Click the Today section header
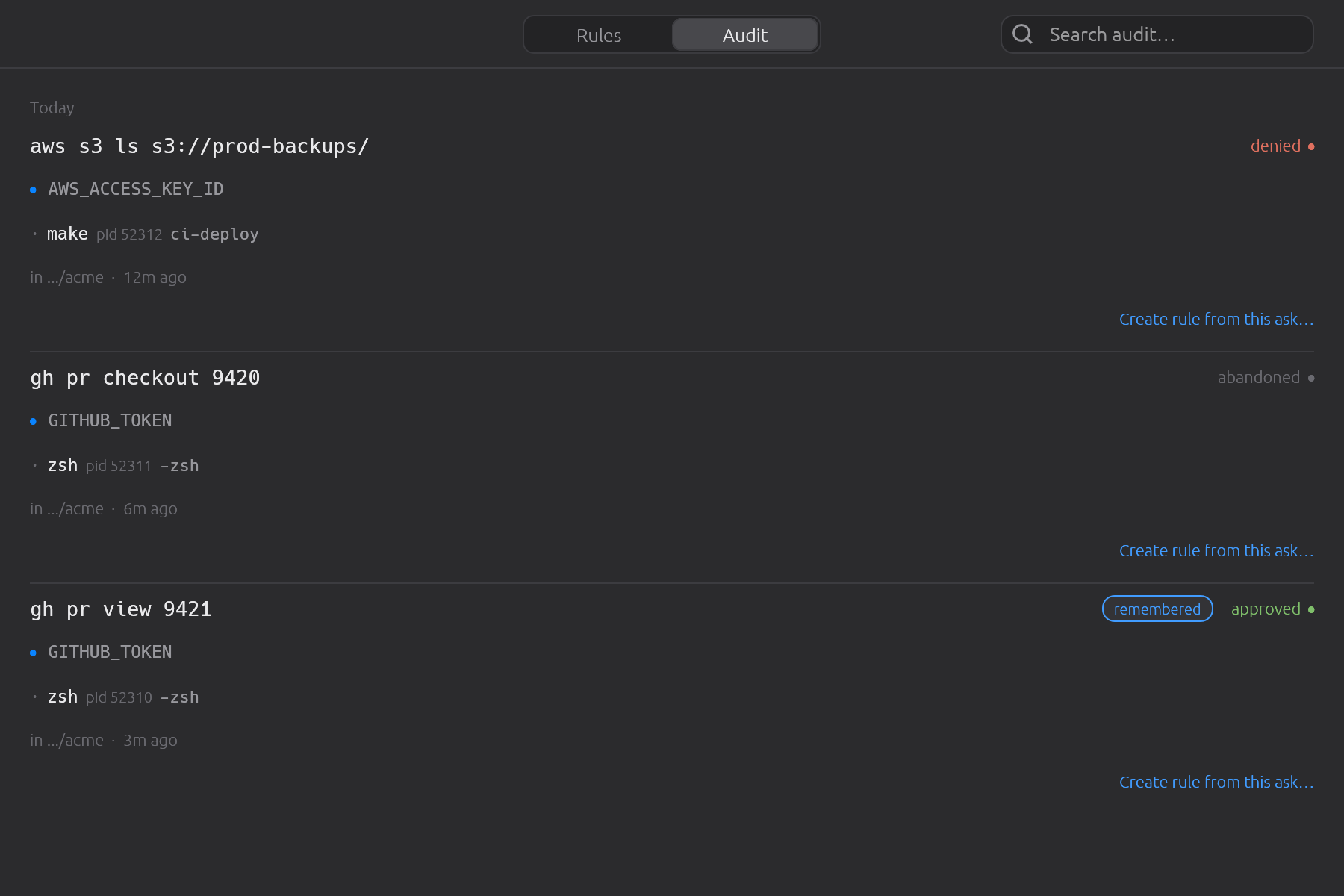Image resolution: width=1344 pixels, height=896 pixels. coord(52,108)
